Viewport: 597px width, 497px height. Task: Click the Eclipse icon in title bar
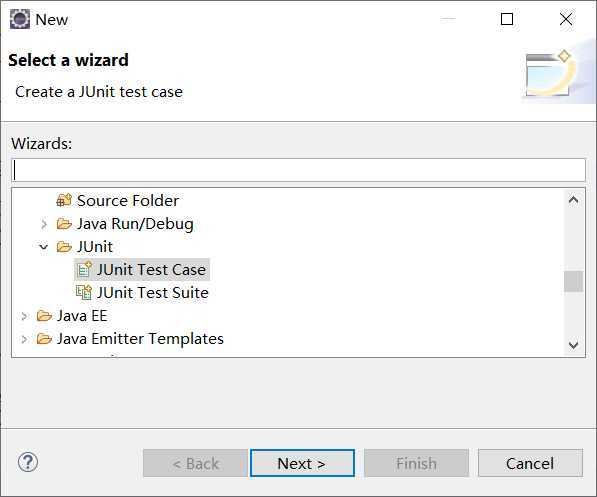(19, 19)
